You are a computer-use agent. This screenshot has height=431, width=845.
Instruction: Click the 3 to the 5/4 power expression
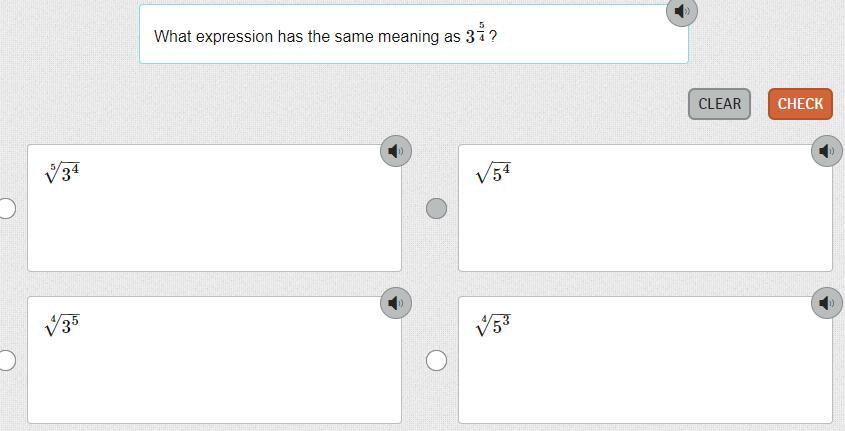476,35
